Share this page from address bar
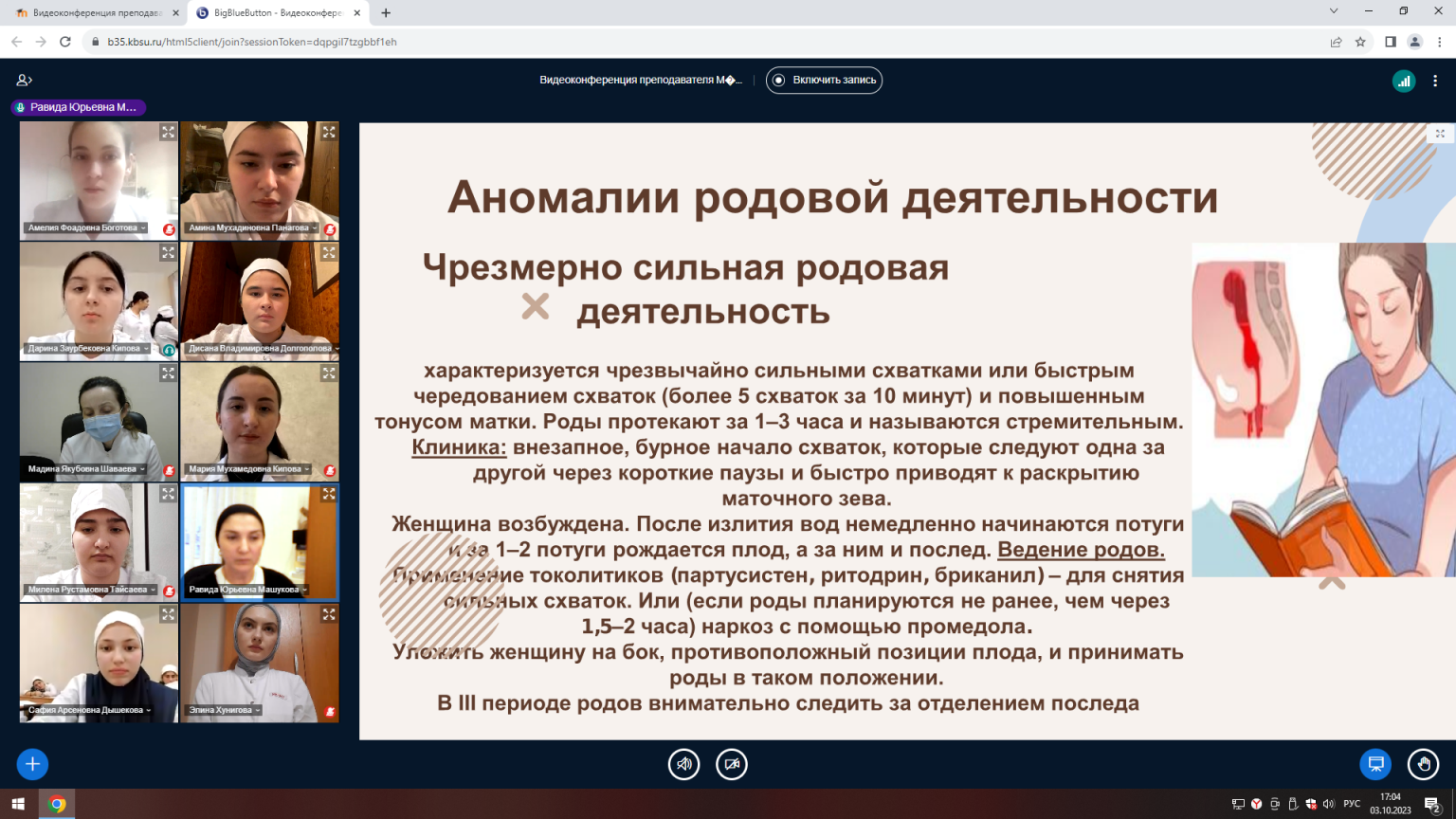Image resolution: width=1456 pixels, height=819 pixels. tap(1337, 42)
